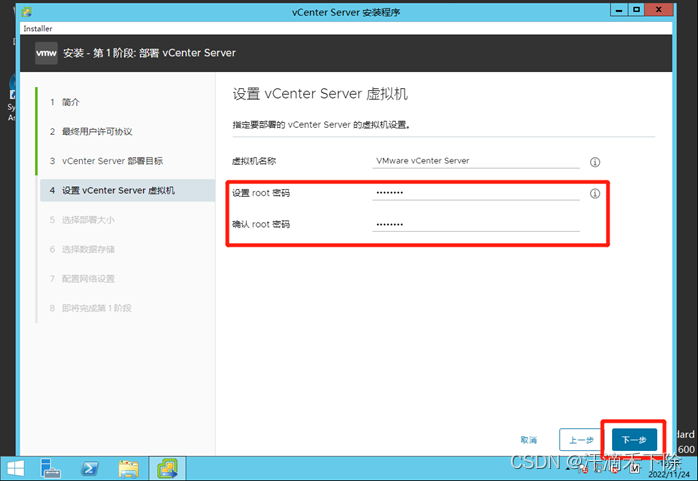Click the 取消 link

click(x=528, y=440)
